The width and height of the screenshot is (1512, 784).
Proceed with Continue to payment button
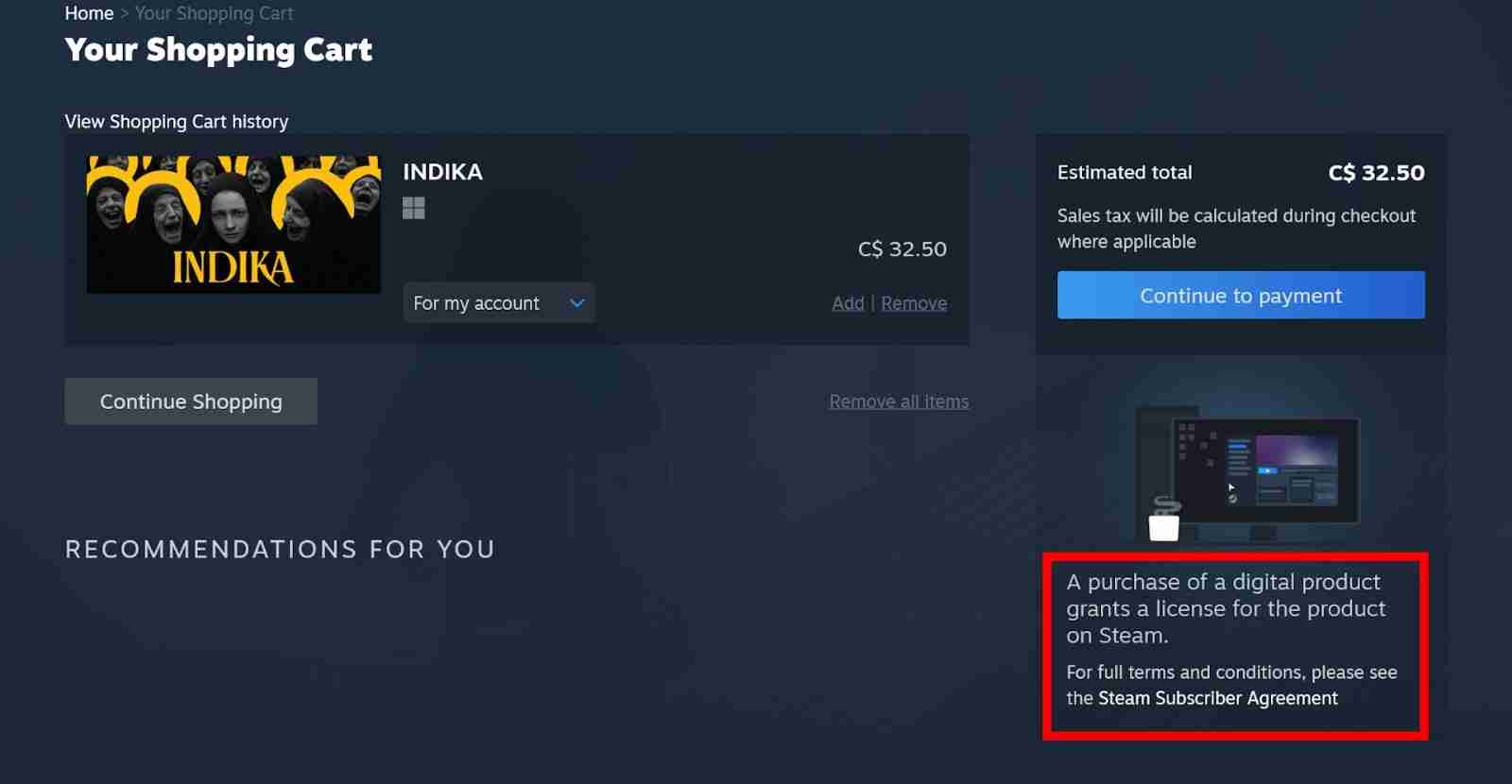click(1241, 295)
